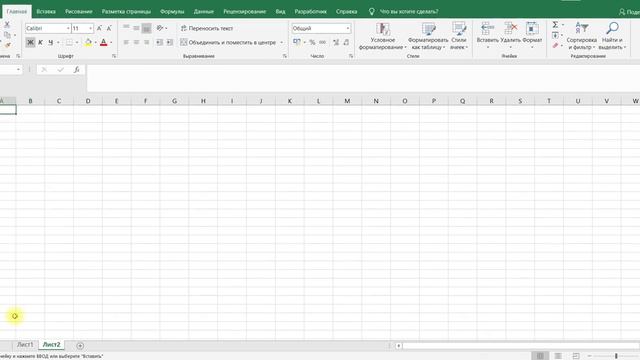
Task: Increase font size with larger A icon
Action: point(99,28)
